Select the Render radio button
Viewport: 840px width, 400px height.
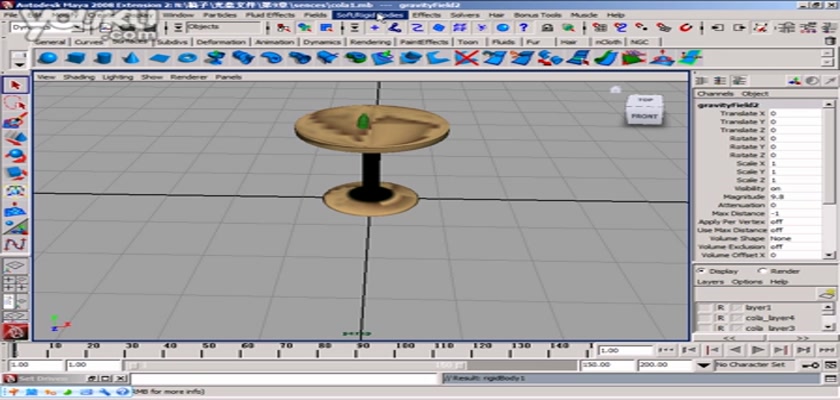coord(762,271)
